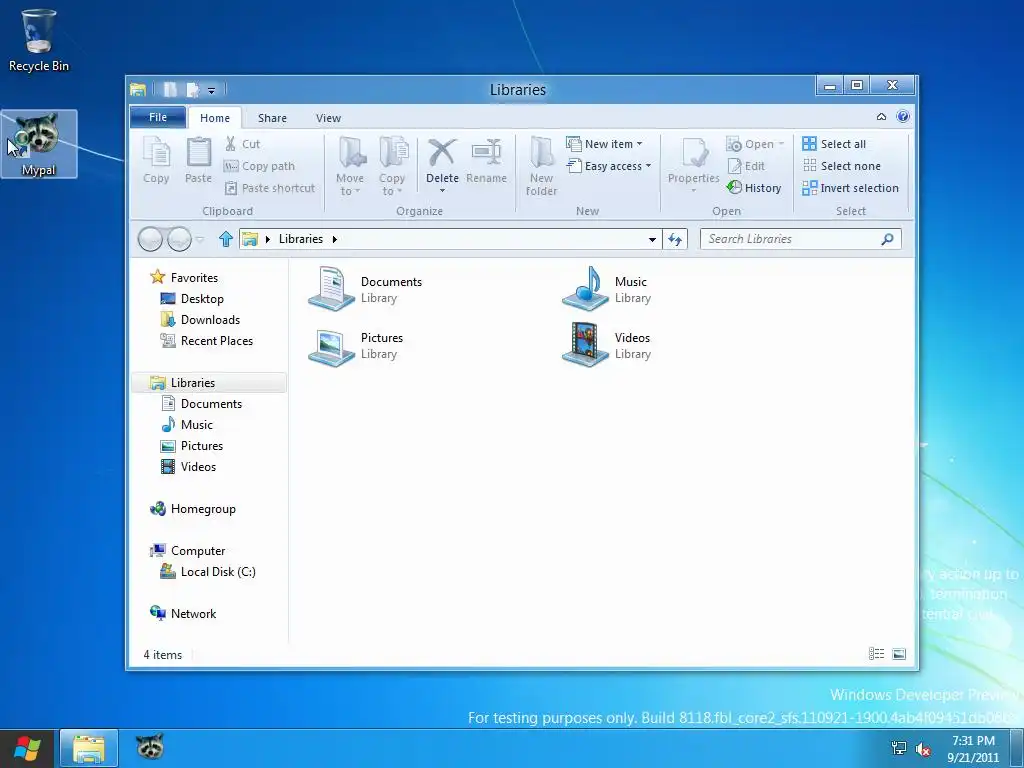Open History in the ribbon
Image resolution: width=1024 pixels, height=768 pixels.
[754, 188]
